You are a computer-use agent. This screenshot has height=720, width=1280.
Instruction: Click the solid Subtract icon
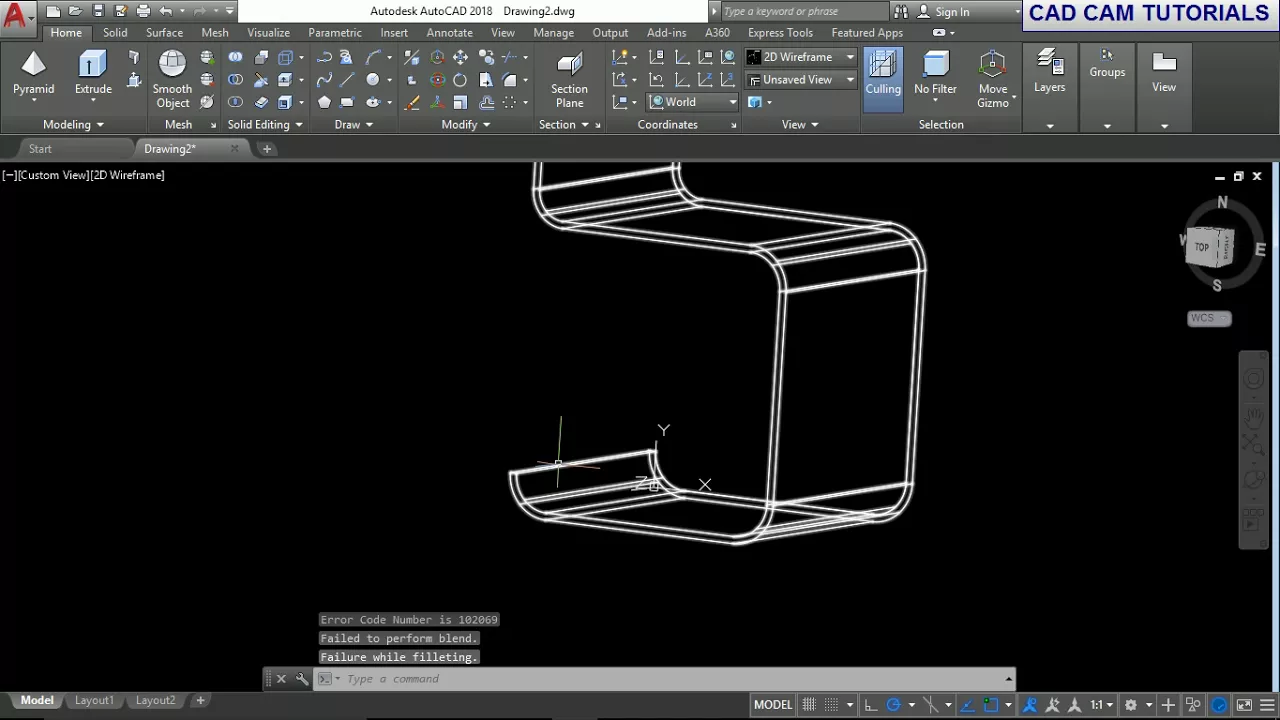235,80
